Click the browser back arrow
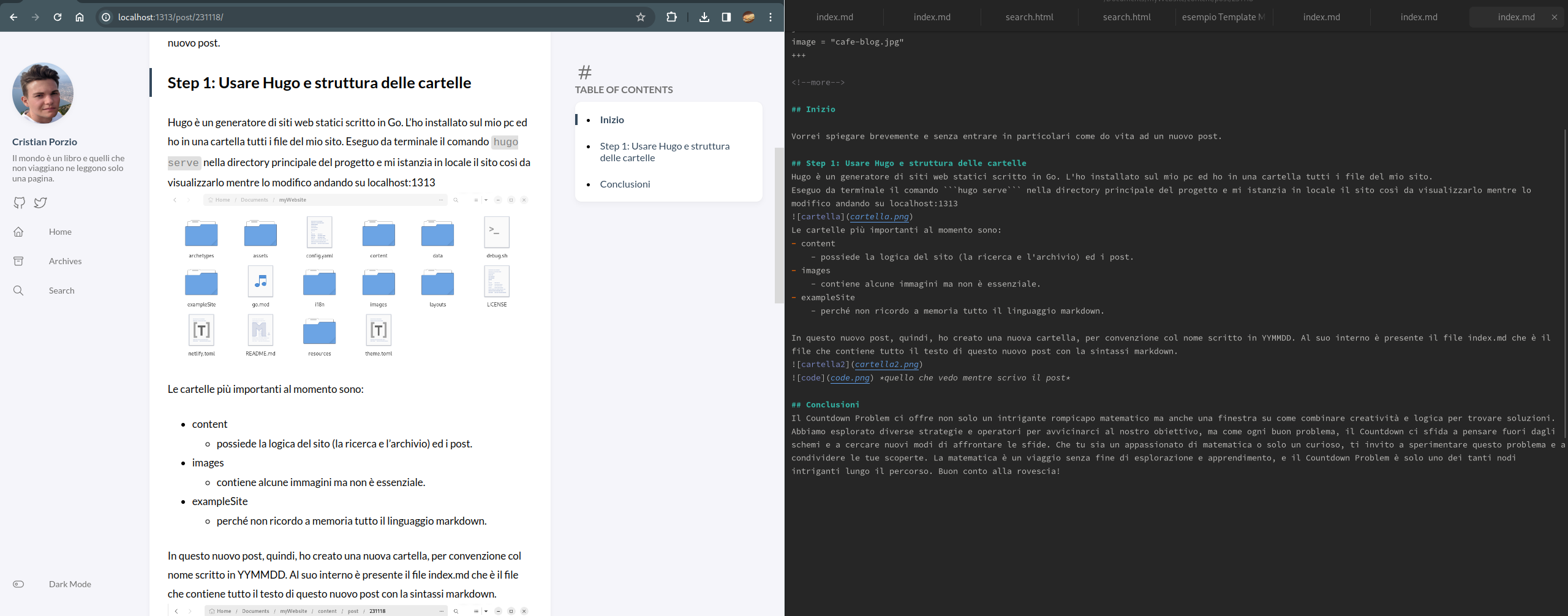1568x616 pixels. [13, 17]
